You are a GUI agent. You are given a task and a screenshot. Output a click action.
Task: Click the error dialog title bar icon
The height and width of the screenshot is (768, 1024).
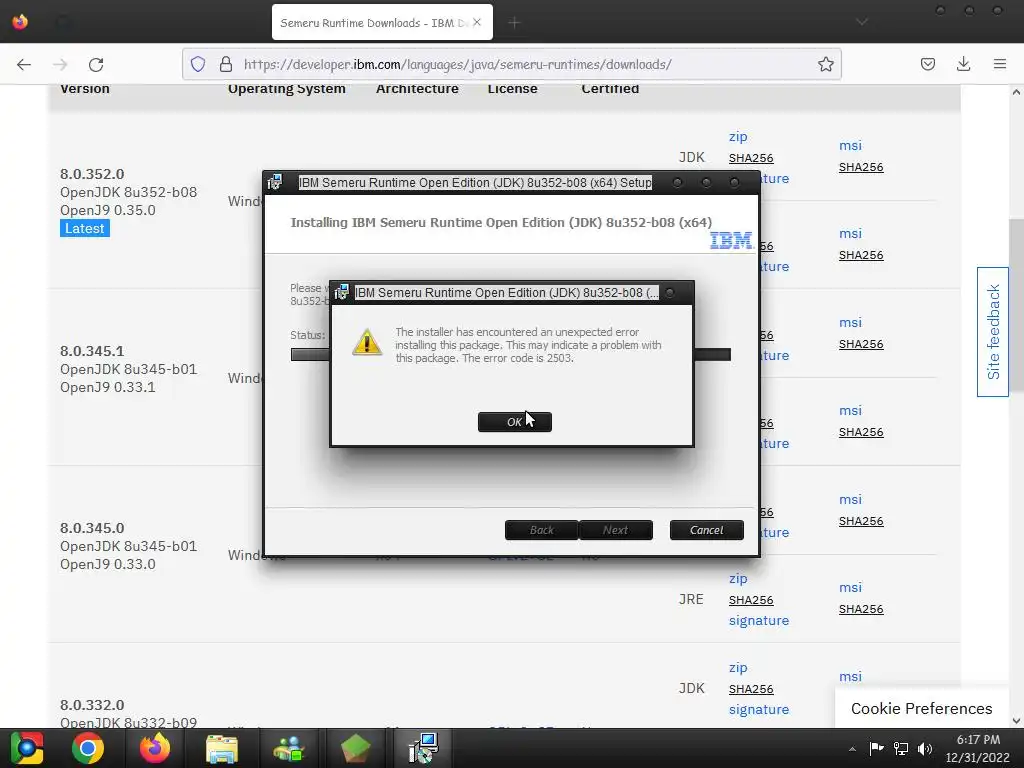tap(342, 293)
